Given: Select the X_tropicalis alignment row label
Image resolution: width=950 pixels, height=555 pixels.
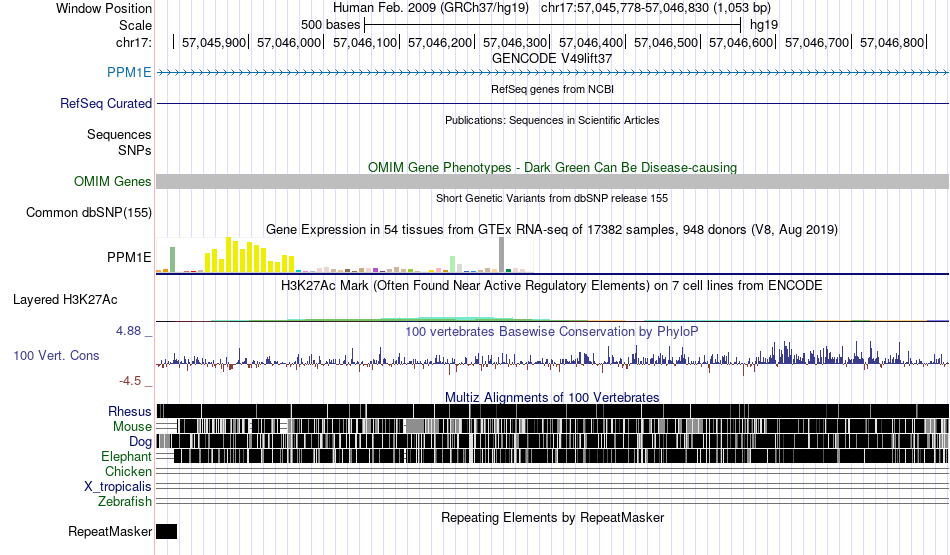Looking at the screenshot, I should pyautogui.click(x=118, y=487).
